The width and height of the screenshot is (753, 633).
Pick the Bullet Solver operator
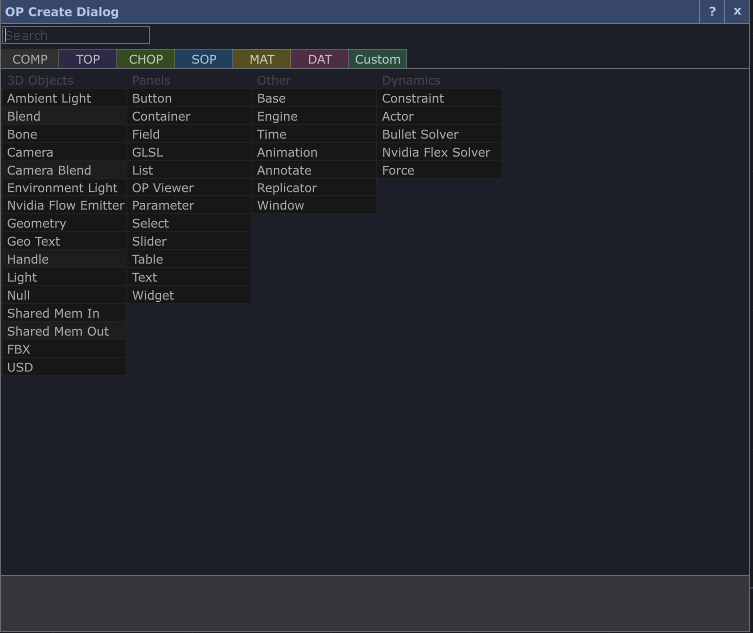click(420, 135)
